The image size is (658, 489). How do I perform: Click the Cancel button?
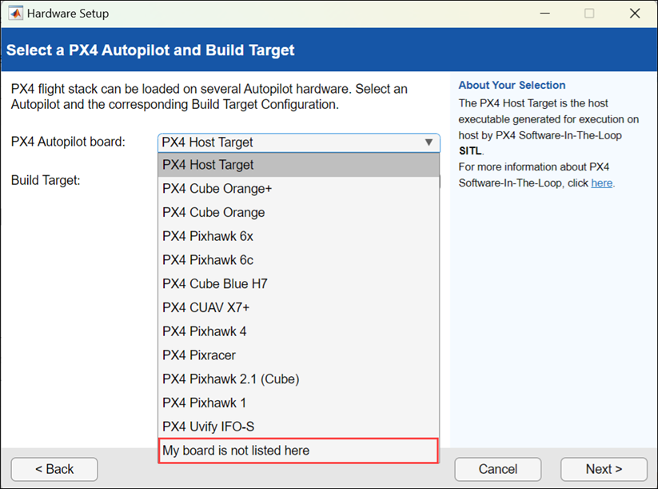pyautogui.click(x=498, y=469)
